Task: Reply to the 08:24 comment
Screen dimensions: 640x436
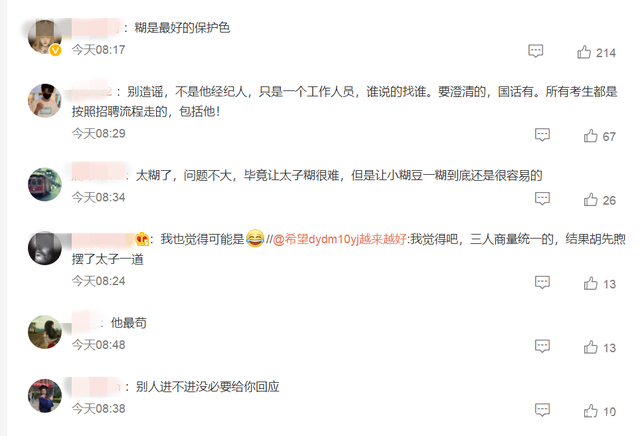Action: pyautogui.click(x=542, y=283)
